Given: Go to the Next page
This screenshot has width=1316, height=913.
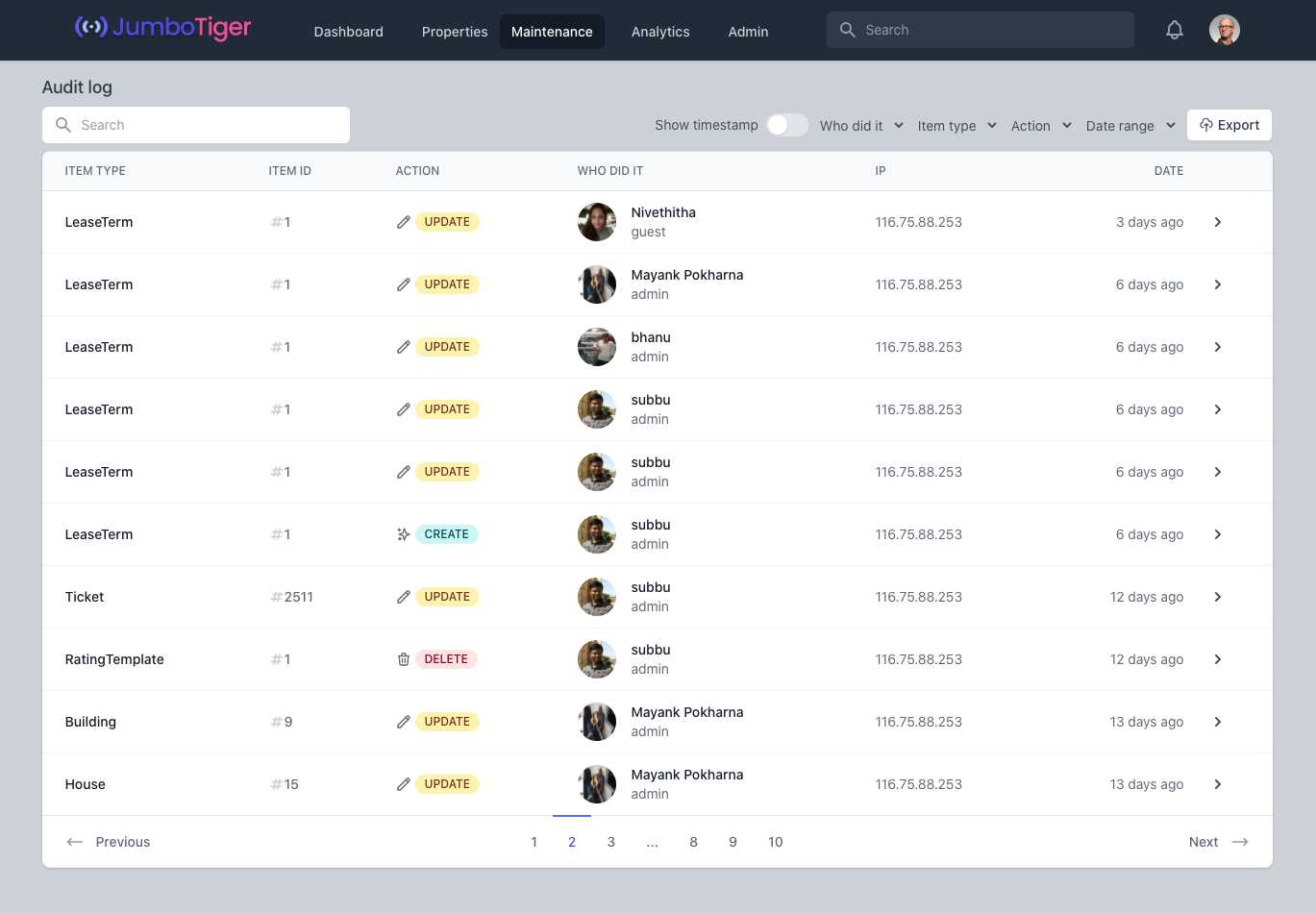Looking at the screenshot, I should point(1219,842).
